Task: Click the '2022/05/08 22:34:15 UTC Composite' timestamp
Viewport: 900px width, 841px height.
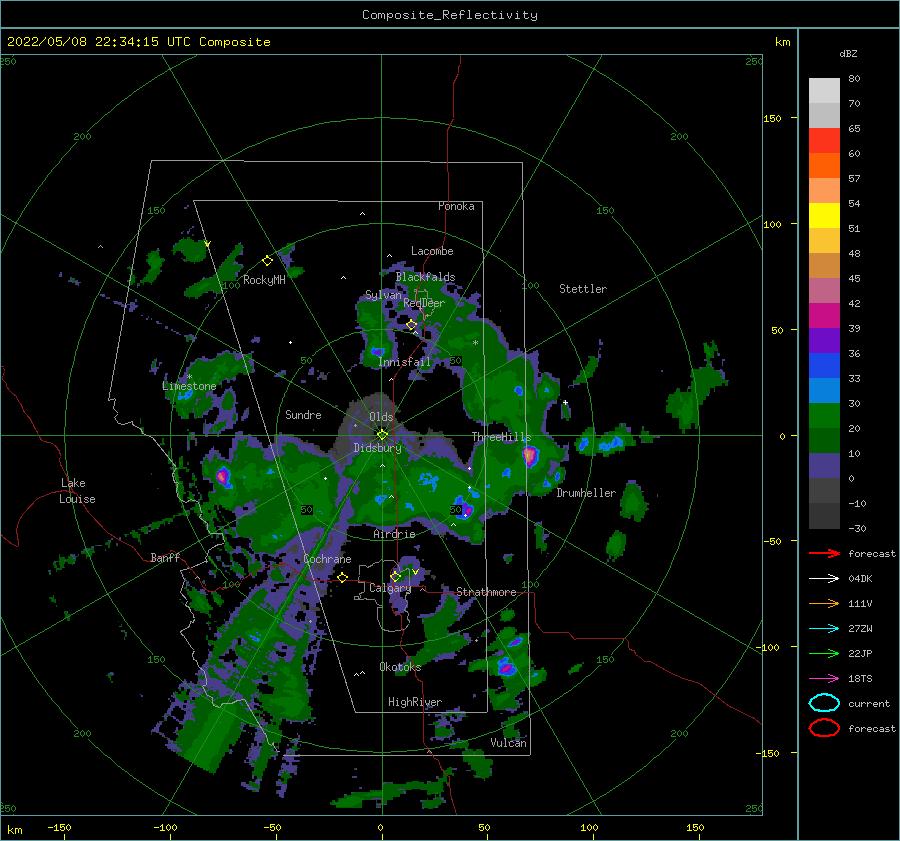Action: pyautogui.click(x=139, y=42)
